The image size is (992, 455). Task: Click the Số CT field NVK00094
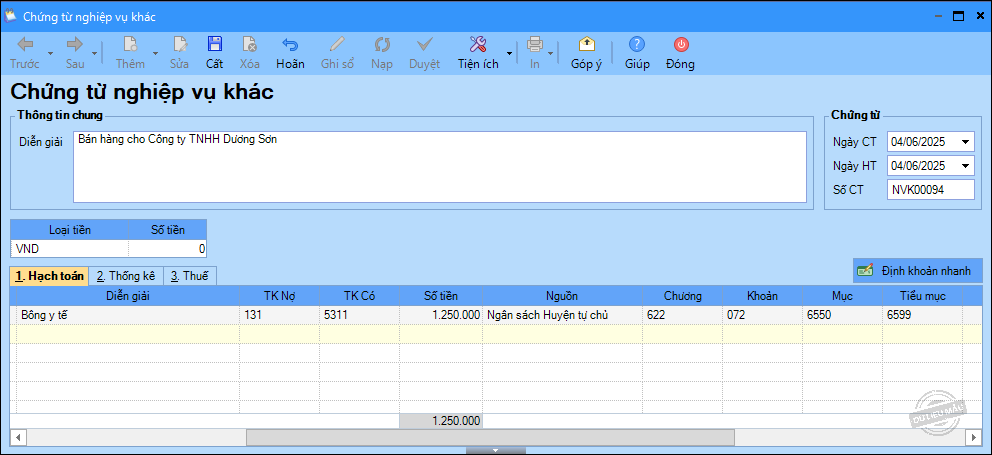931,189
